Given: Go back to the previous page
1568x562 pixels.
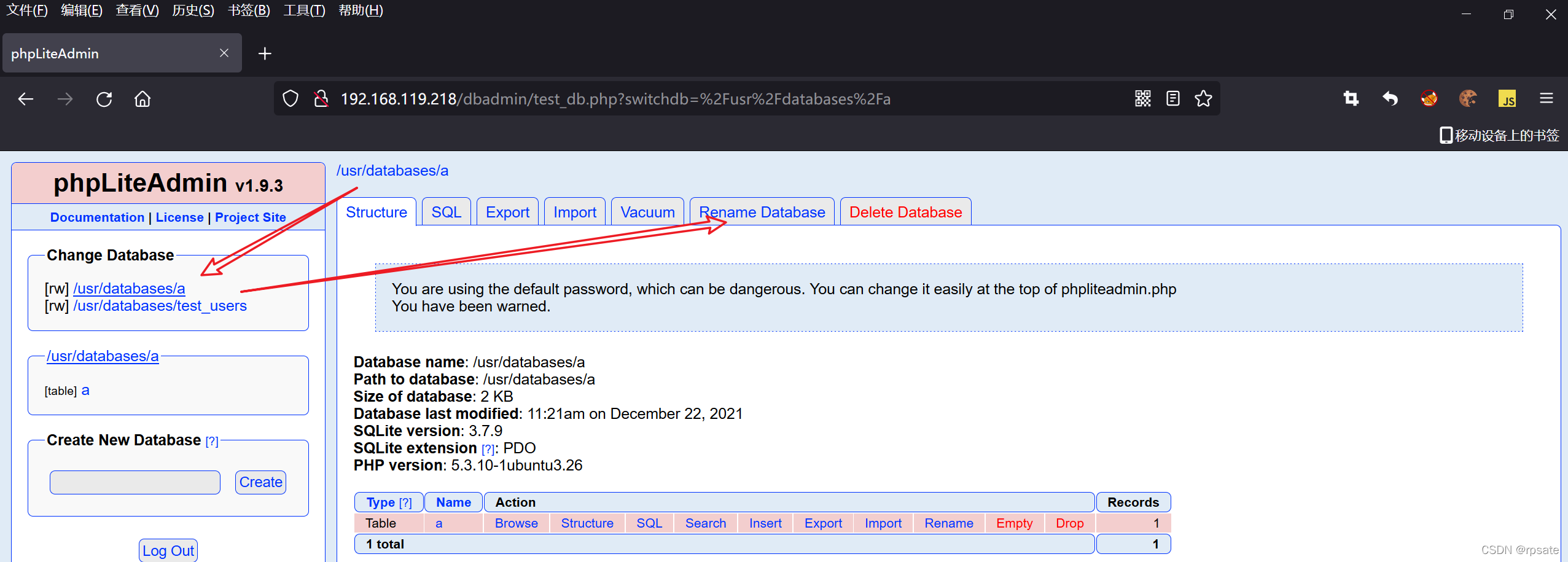Looking at the screenshot, I should coord(26,99).
